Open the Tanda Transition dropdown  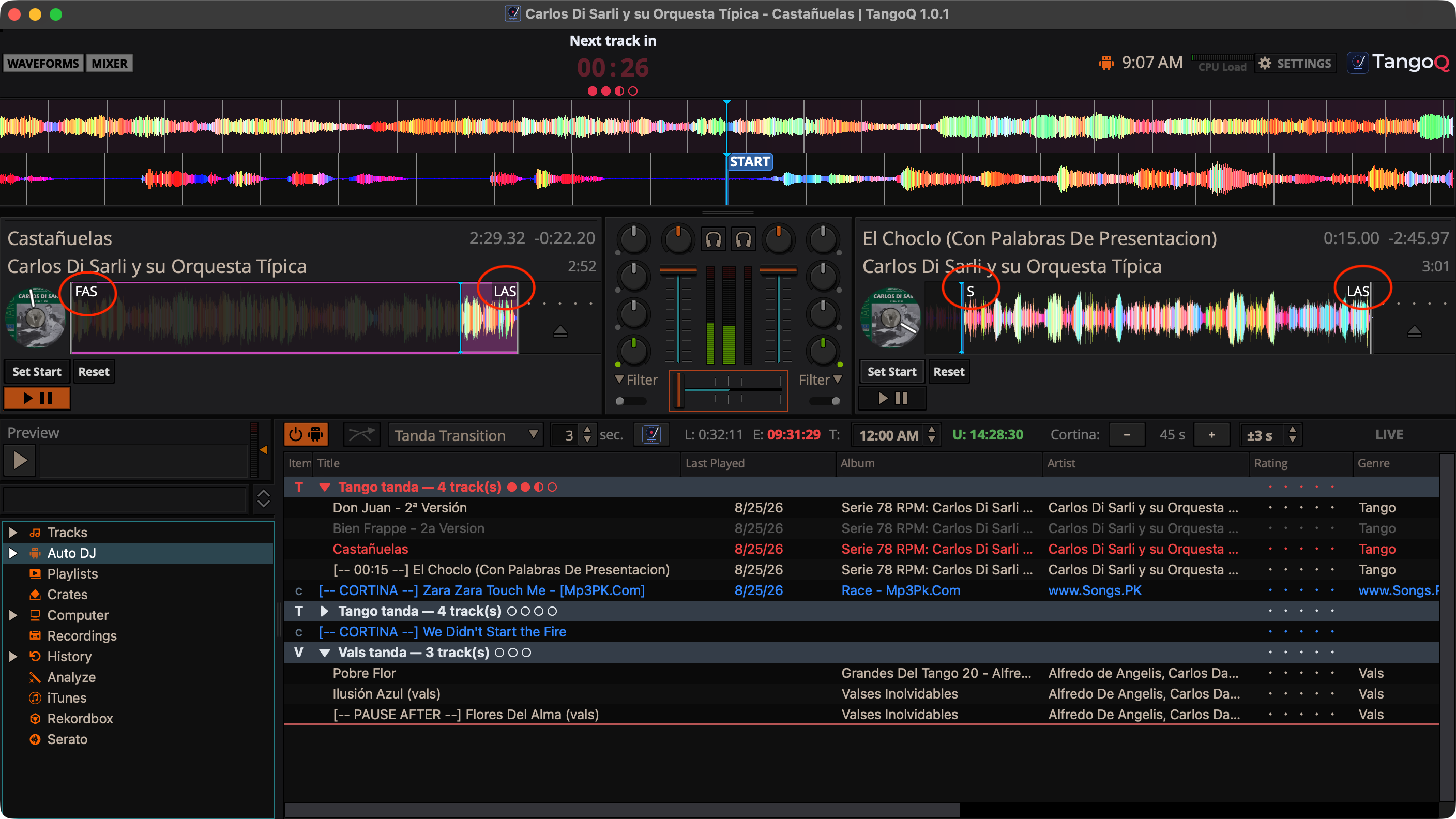click(x=465, y=435)
